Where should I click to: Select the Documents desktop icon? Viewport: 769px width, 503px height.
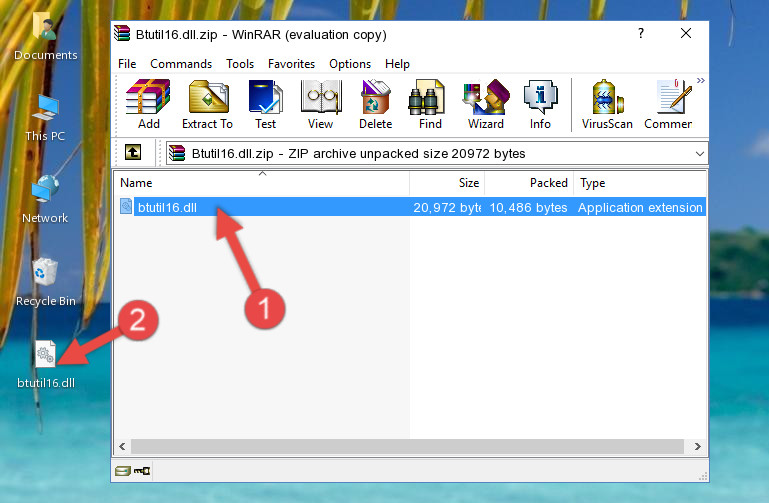[x=45, y=37]
